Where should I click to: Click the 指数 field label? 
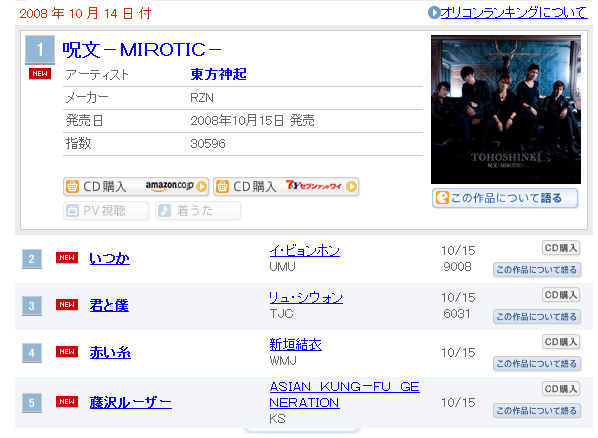coord(79,143)
